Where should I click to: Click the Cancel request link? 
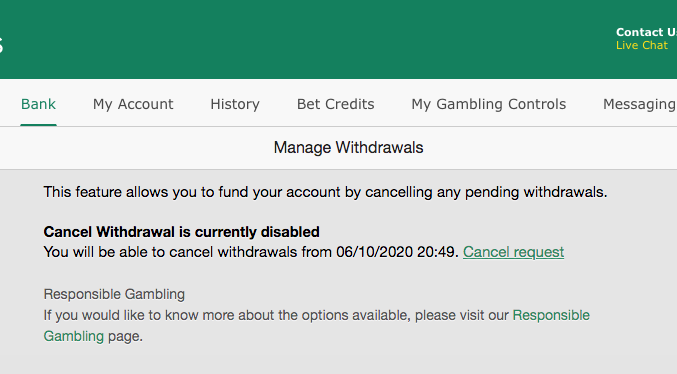(x=513, y=252)
